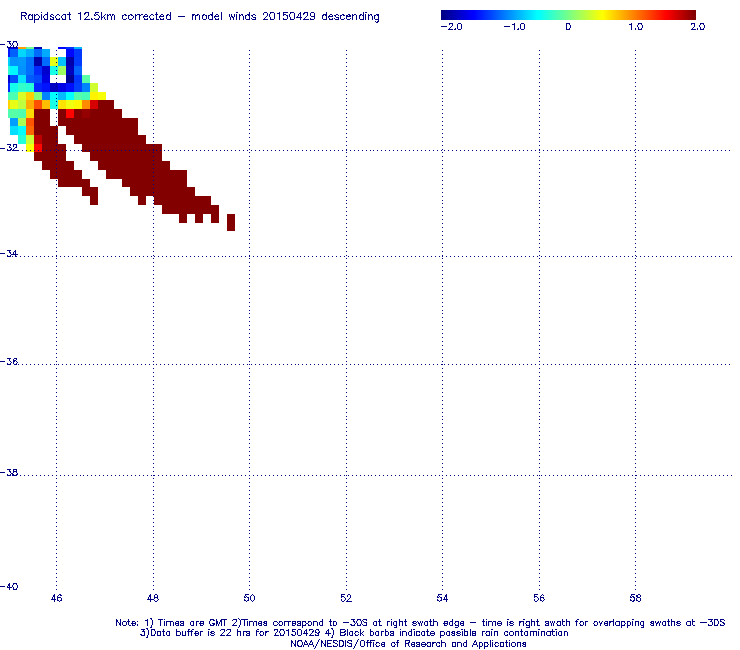
Task: Click longitude axis label '50'
Action: tap(249, 599)
